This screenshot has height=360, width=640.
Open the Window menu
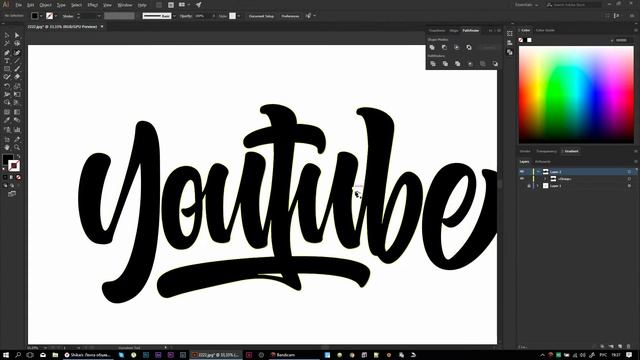tap(125, 5)
